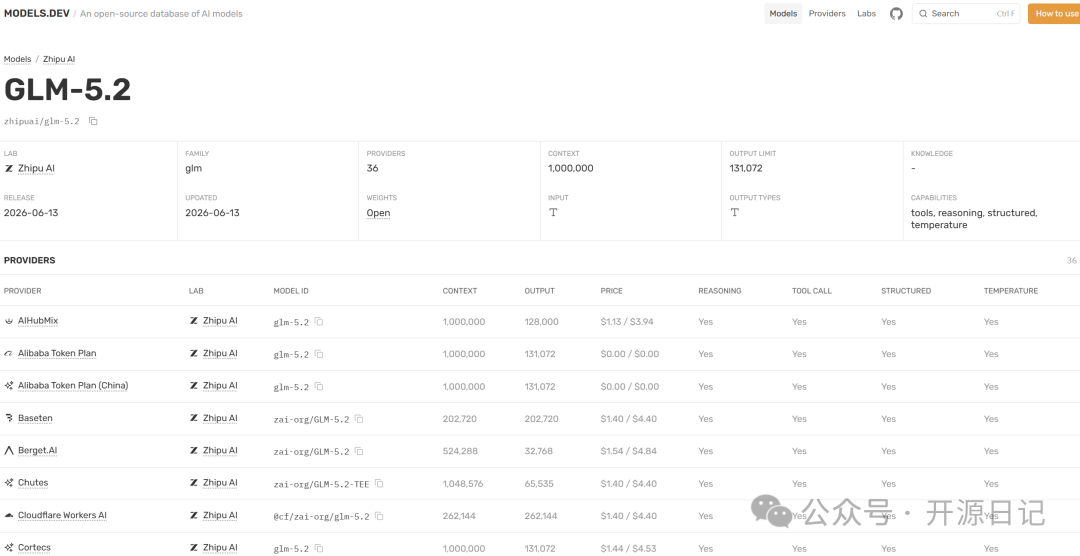Click the Berget.AI provider logo icon
Viewport: 1080px width, 556px height.
point(9,451)
